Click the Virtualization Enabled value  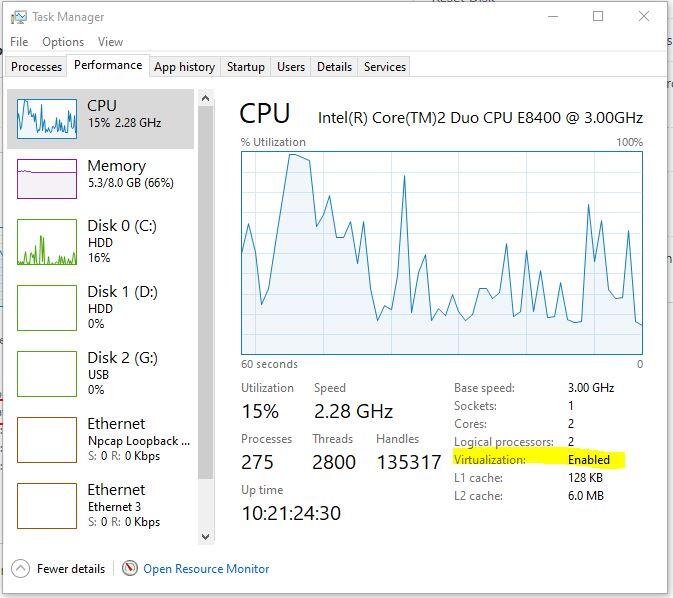pyautogui.click(x=589, y=460)
